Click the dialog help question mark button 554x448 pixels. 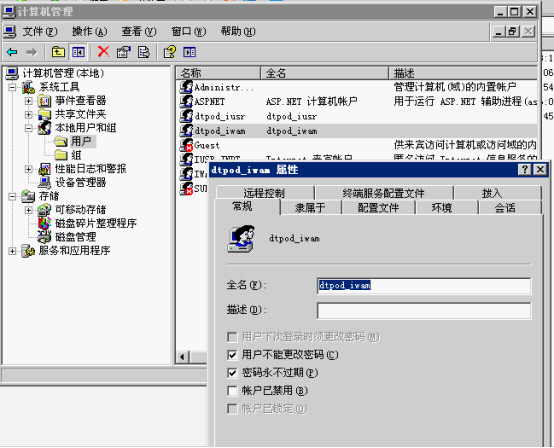tap(525, 170)
